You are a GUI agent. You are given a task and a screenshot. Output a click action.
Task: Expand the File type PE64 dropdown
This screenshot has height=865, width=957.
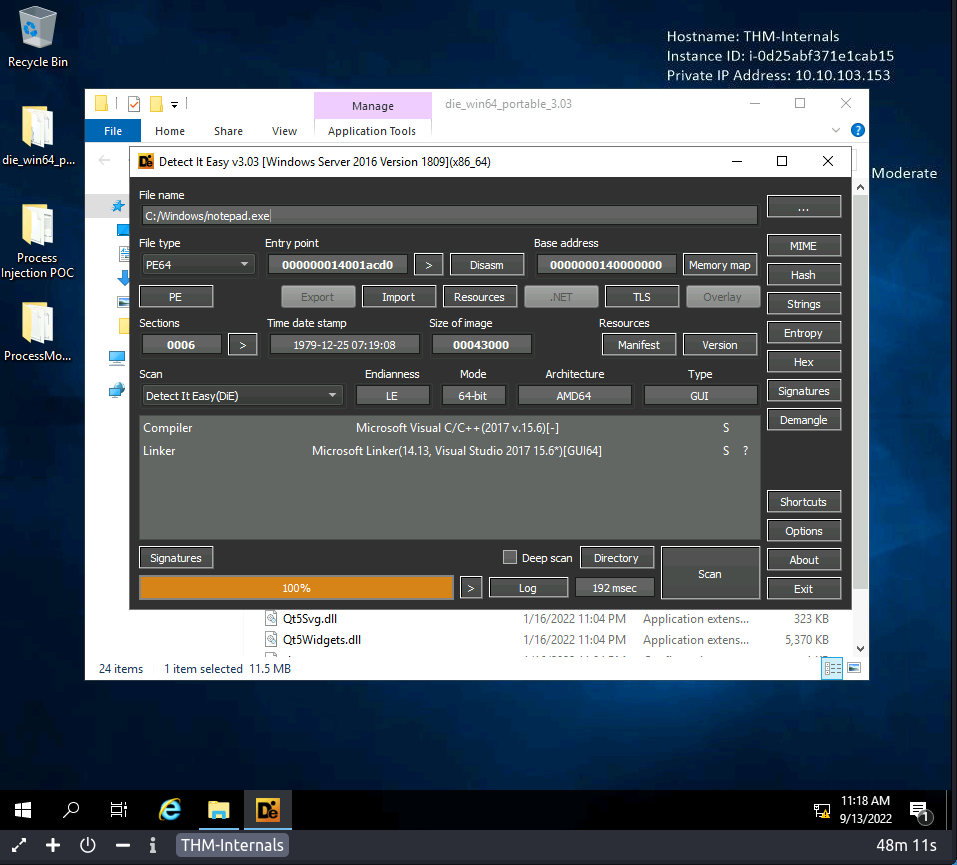[x=196, y=265]
